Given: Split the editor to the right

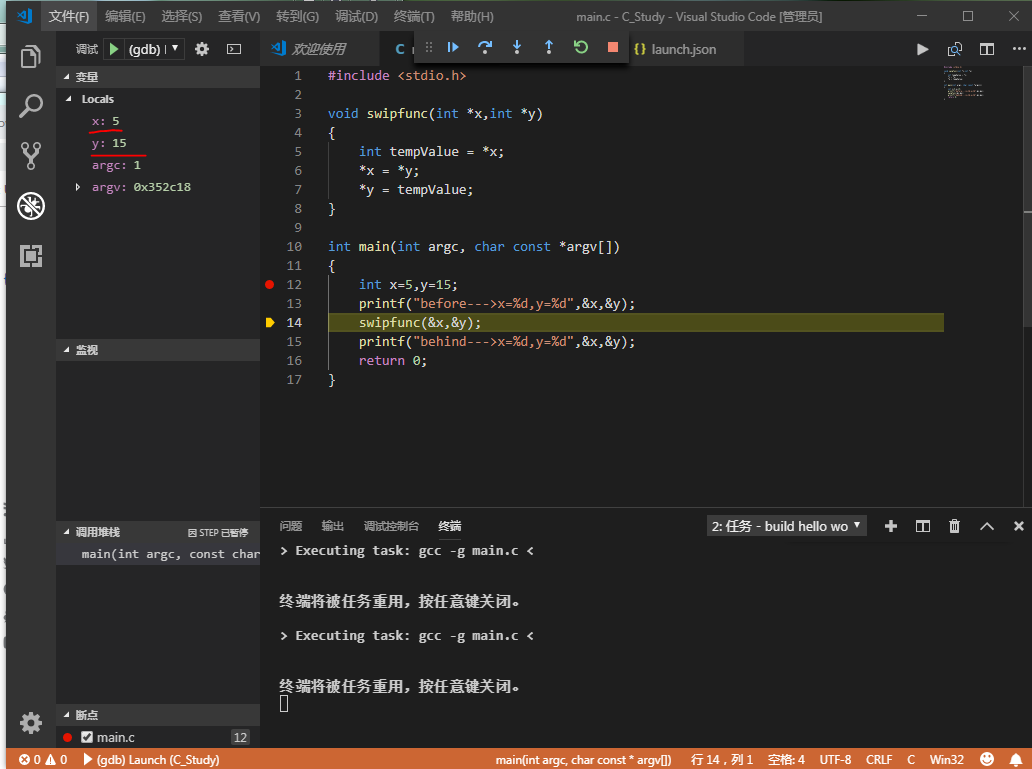Looking at the screenshot, I should point(987,49).
